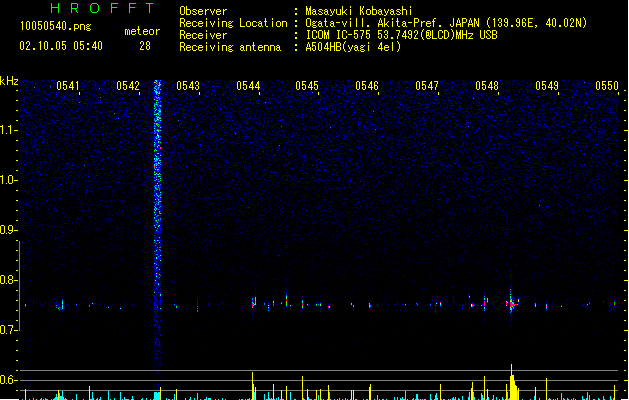Click the meteor echo cluster at 0544

254,302
